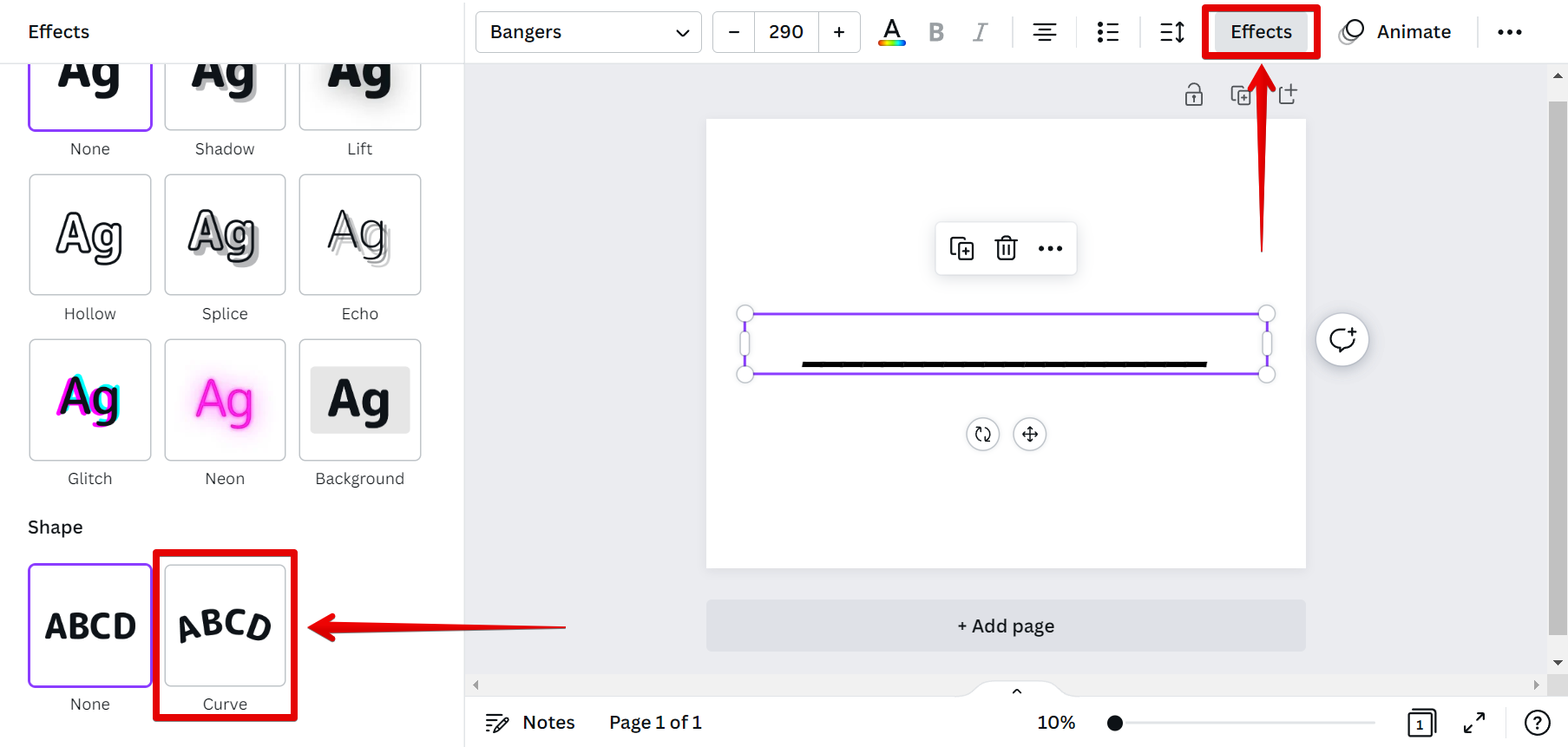Click the rotate handle below text box
Screen dimensions: 1568x747
coord(983,434)
